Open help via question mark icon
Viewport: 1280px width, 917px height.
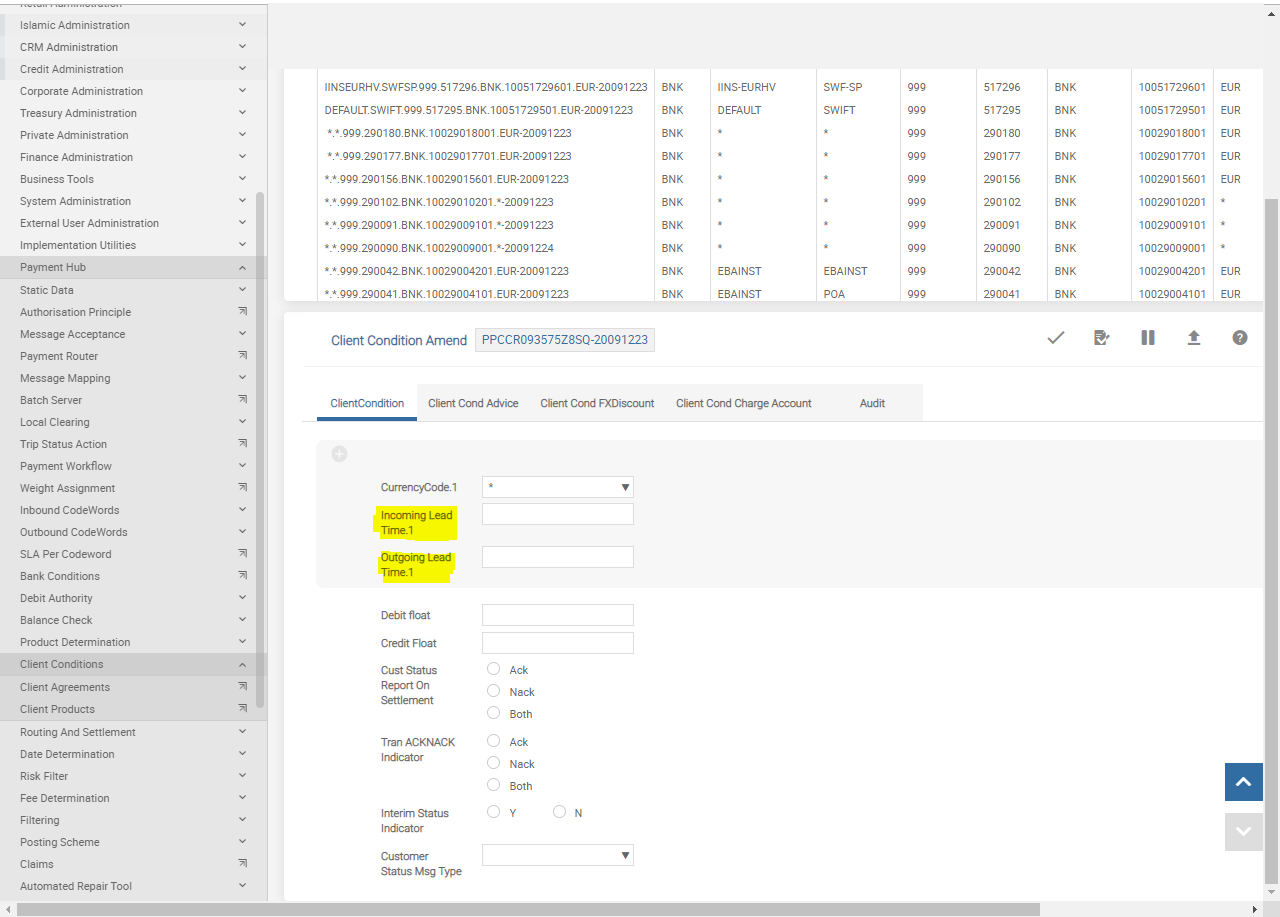pos(1239,338)
